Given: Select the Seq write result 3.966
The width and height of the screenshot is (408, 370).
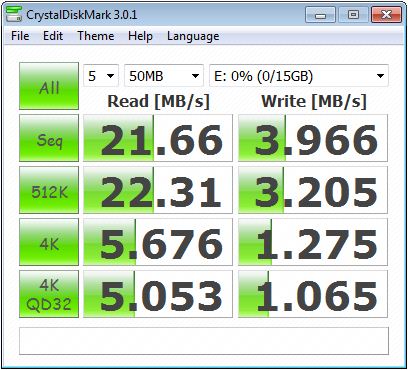Looking at the screenshot, I should click(x=313, y=138).
